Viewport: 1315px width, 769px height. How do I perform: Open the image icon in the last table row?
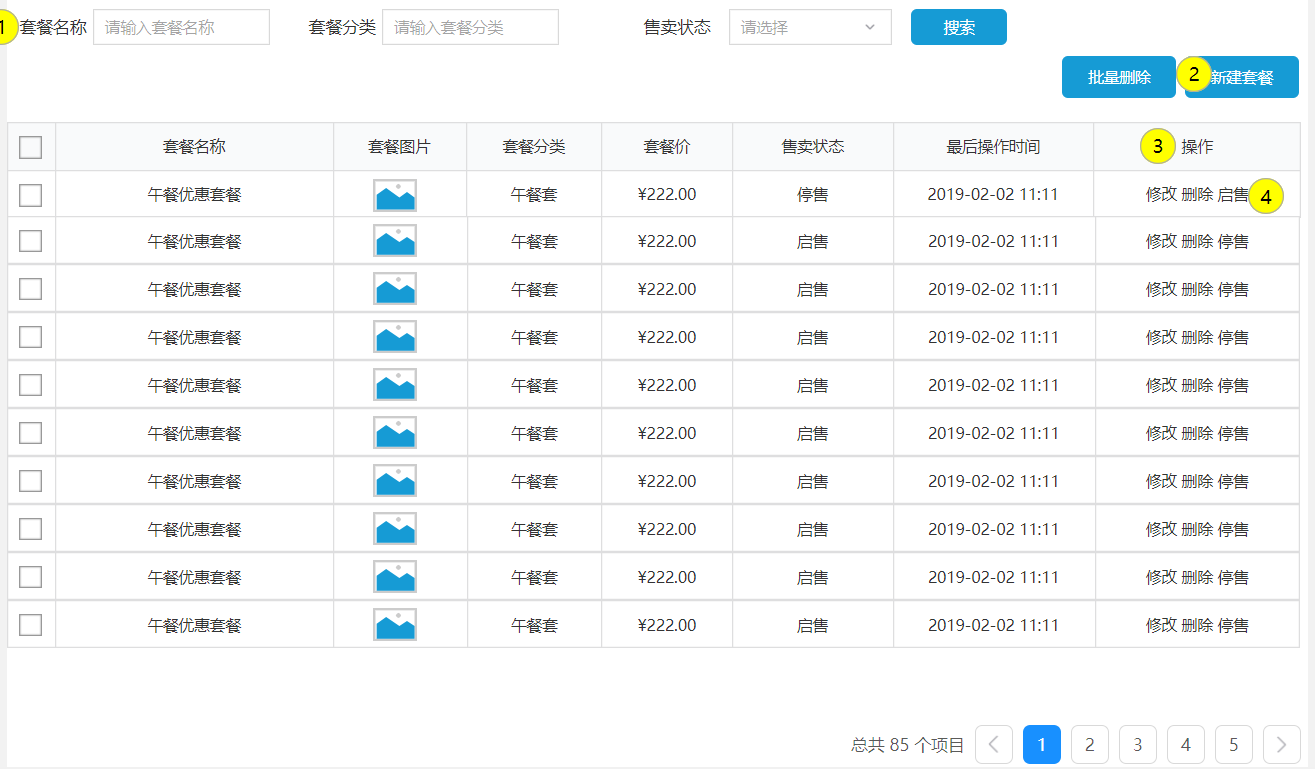click(395, 625)
